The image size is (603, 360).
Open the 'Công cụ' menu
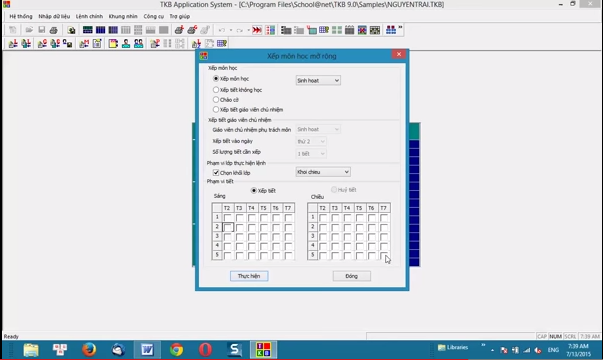point(154,17)
